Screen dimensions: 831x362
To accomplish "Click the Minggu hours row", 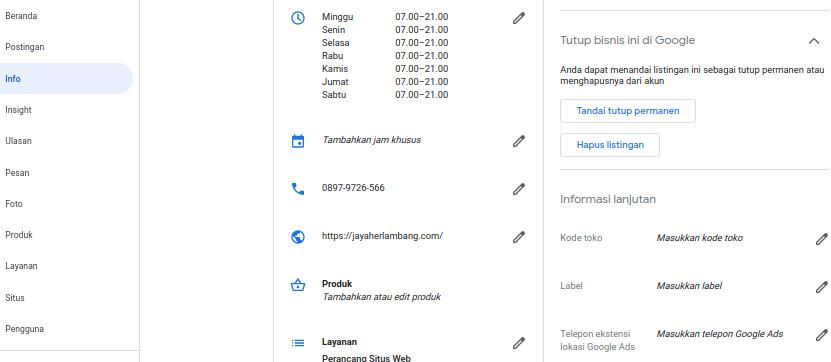I will [x=385, y=17].
